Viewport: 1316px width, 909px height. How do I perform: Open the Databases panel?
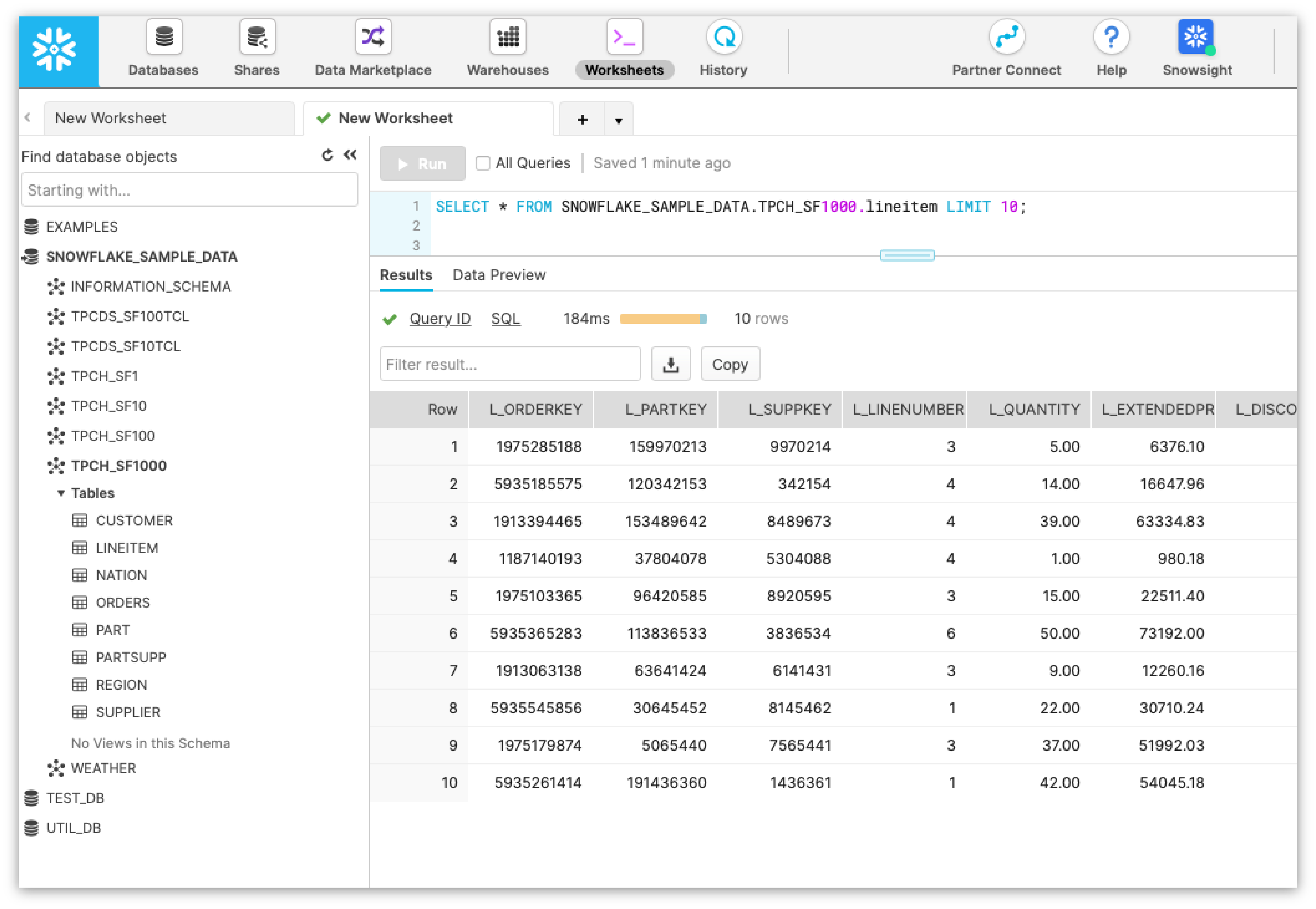(x=163, y=48)
